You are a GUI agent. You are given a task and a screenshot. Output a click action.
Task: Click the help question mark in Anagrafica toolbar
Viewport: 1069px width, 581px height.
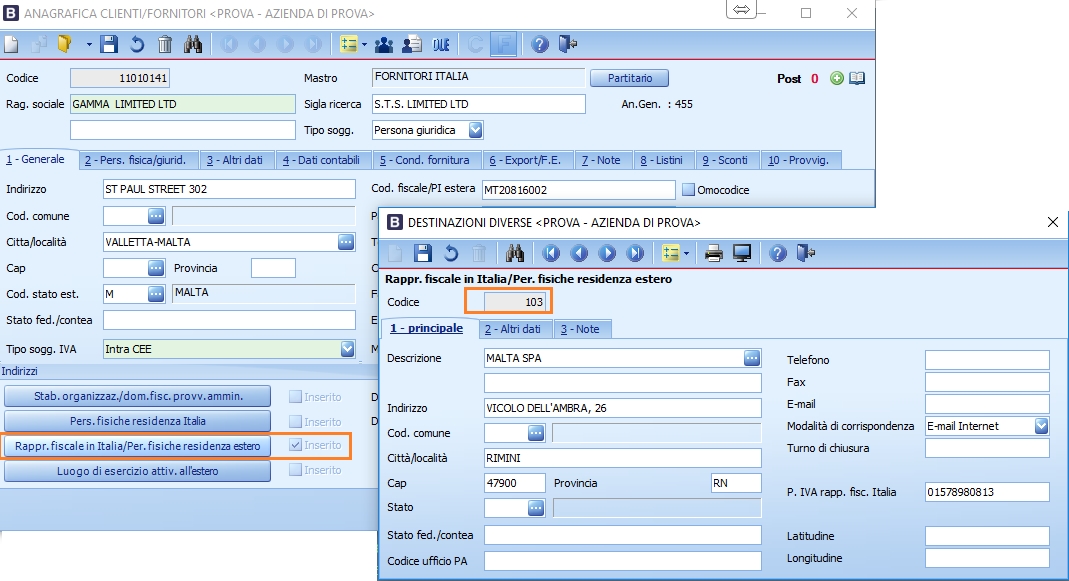(x=540, y=44)
